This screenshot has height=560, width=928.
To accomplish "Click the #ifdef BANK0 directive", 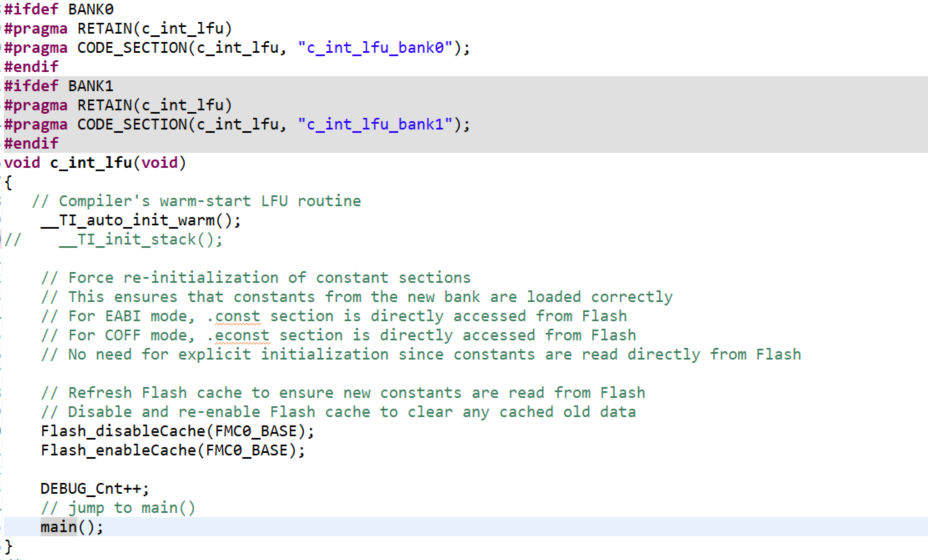I will coord(59,9).
